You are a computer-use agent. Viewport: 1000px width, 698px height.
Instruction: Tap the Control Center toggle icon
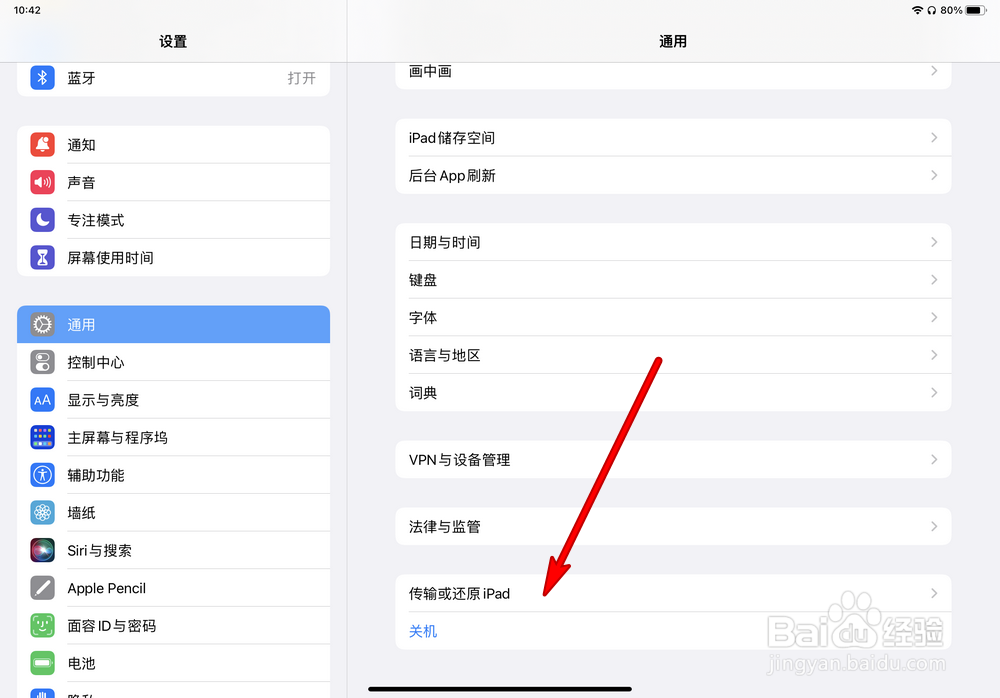click(42, 362)
